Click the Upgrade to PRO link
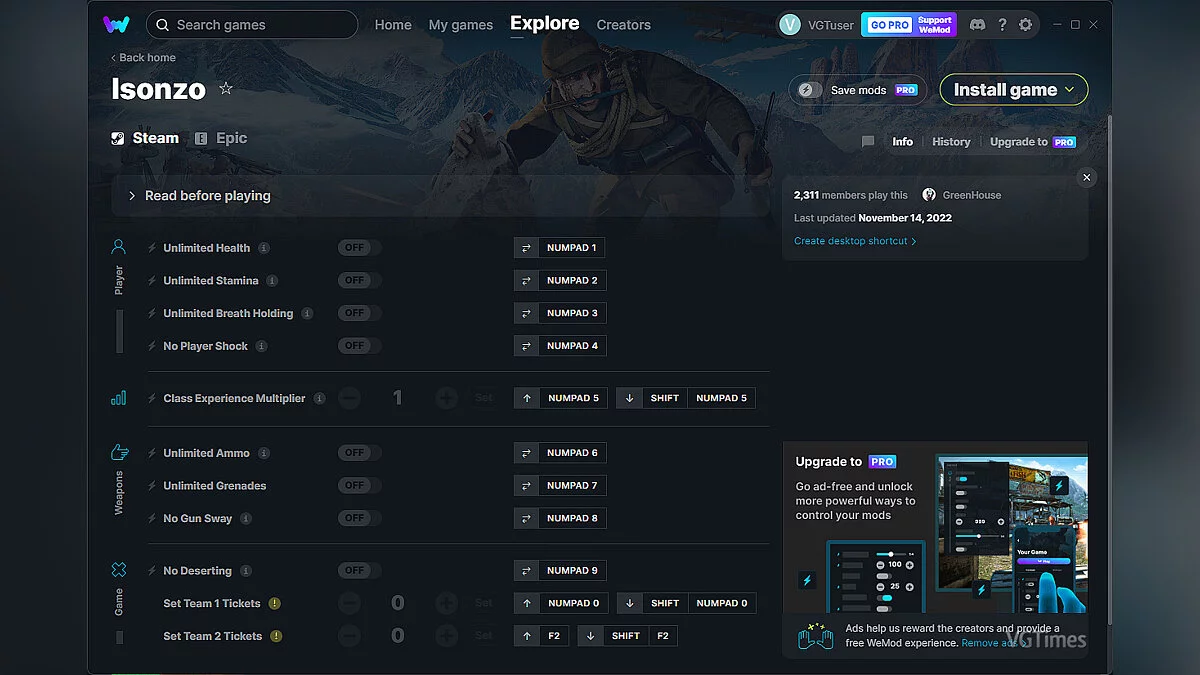 click(x=1033, y=142)
